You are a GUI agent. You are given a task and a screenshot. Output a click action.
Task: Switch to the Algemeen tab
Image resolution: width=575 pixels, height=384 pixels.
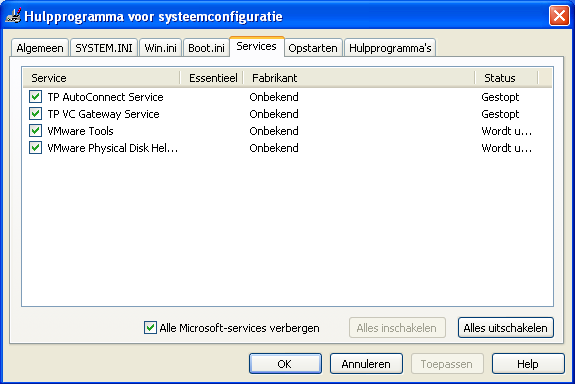[40, 48]
